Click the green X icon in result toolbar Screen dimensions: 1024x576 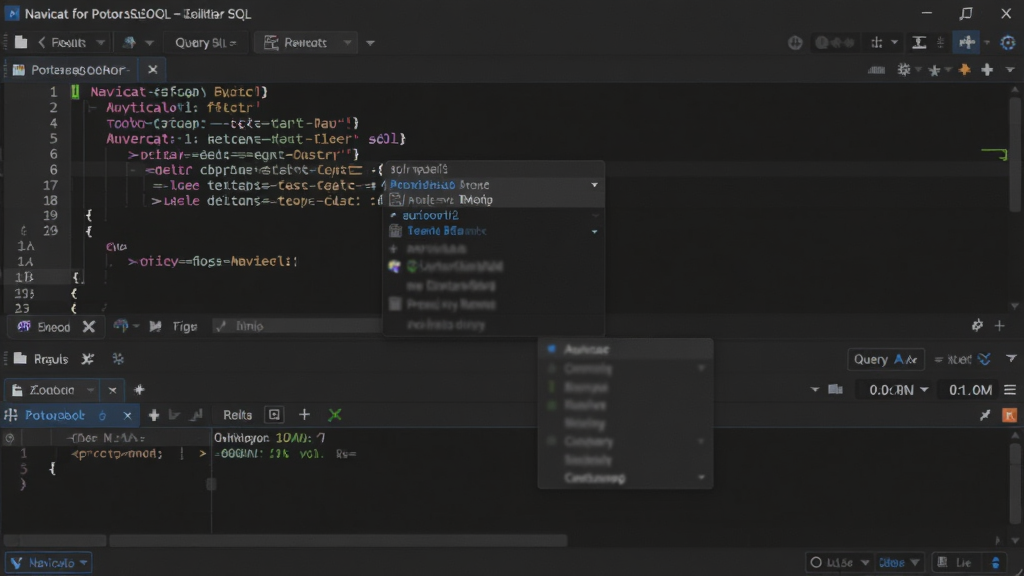tap(335, 415)
